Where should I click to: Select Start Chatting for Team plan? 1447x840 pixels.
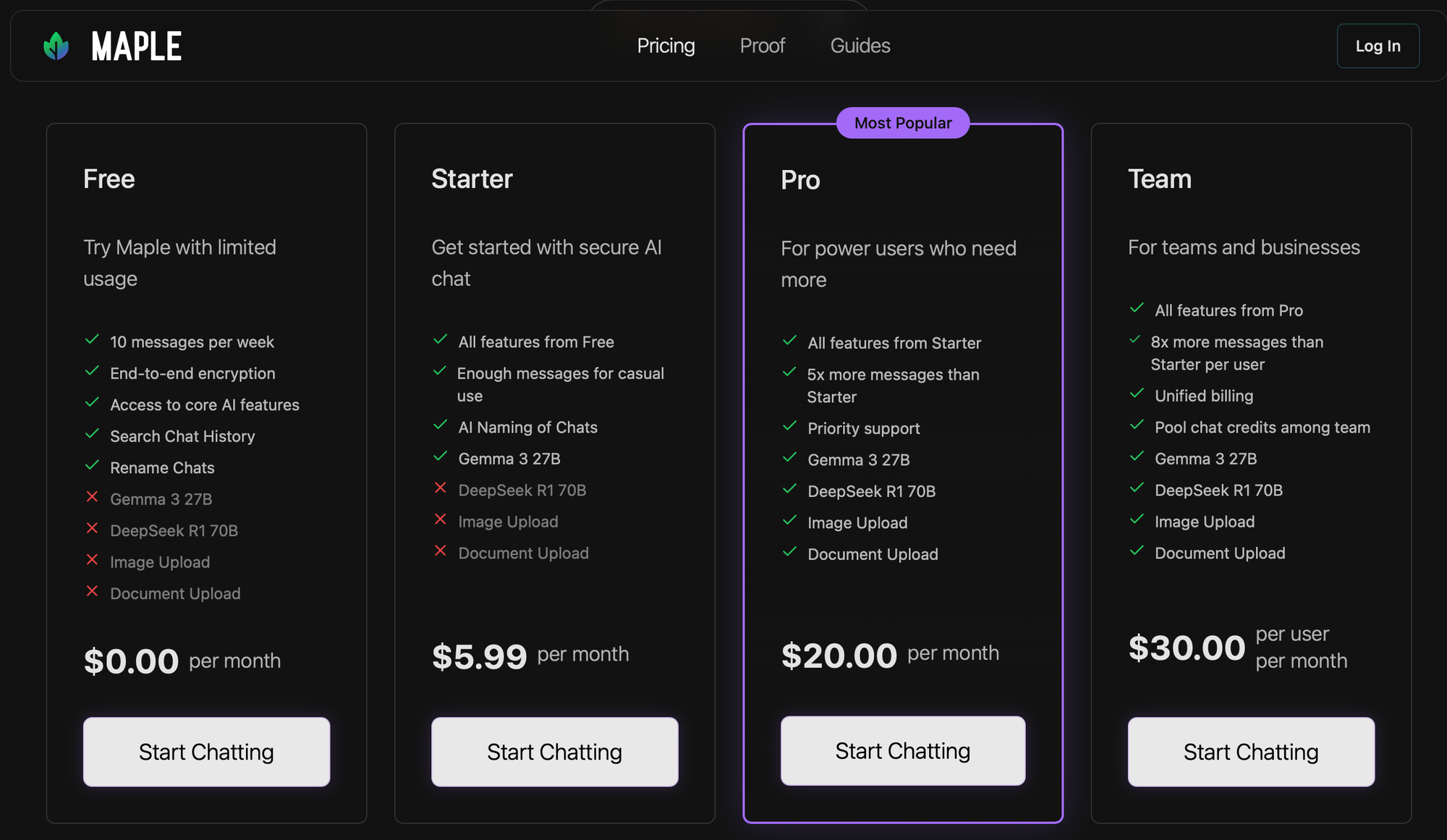[x=1251, y=752]
